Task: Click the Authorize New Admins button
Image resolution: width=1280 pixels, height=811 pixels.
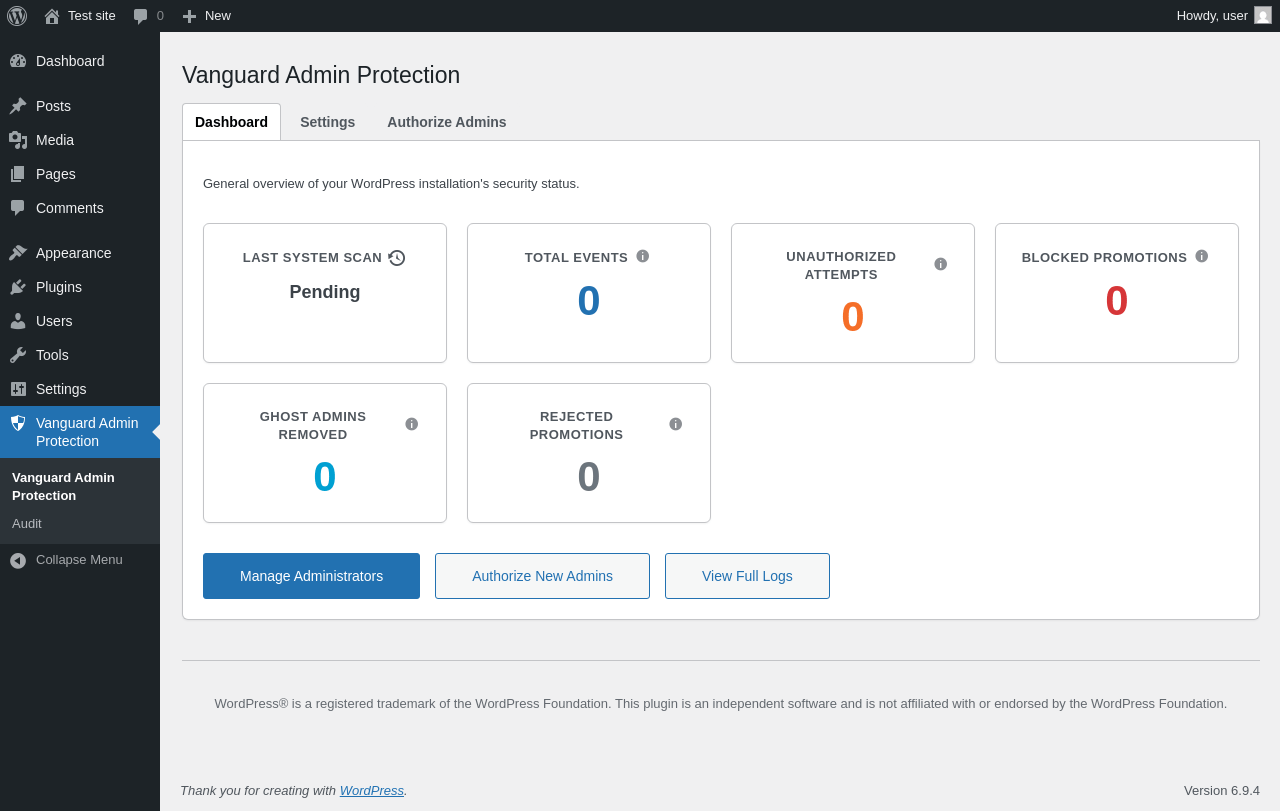Action: (542, 576)
